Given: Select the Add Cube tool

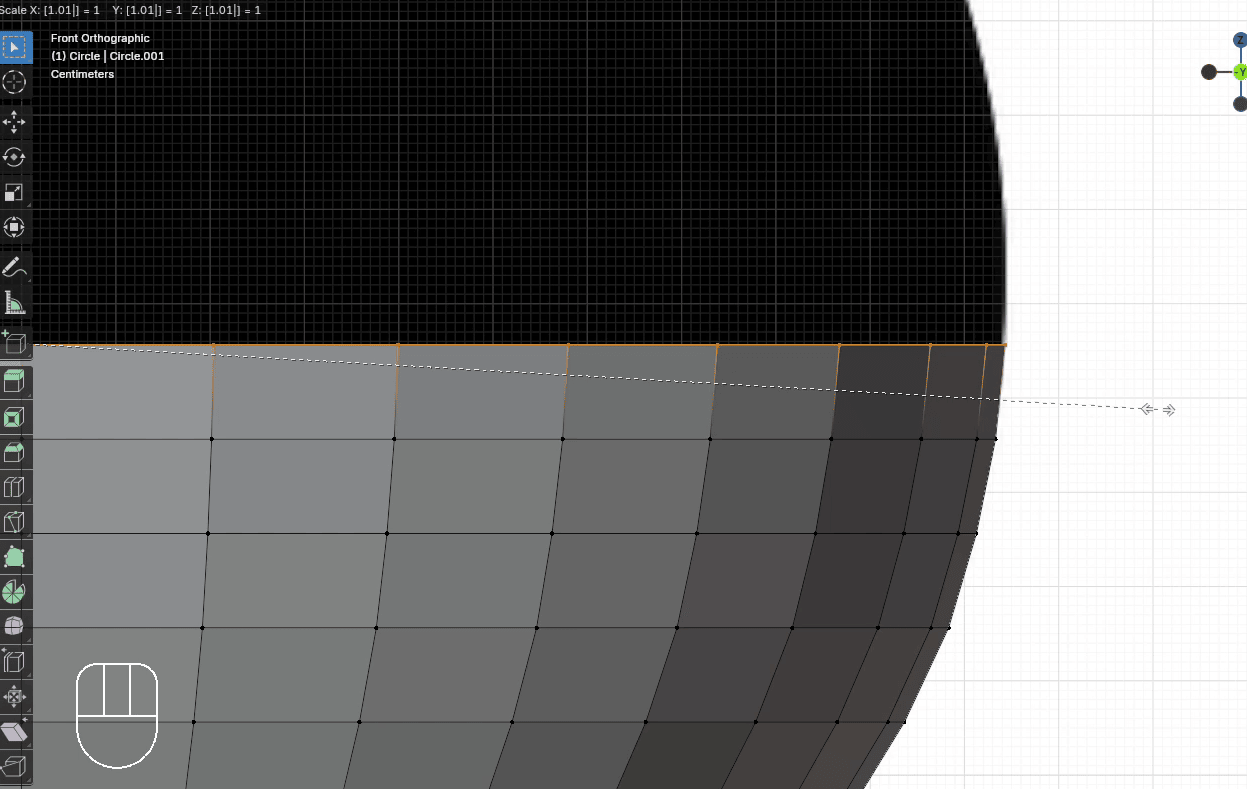Looking at the screenshot, I should (x=15, y=343).
